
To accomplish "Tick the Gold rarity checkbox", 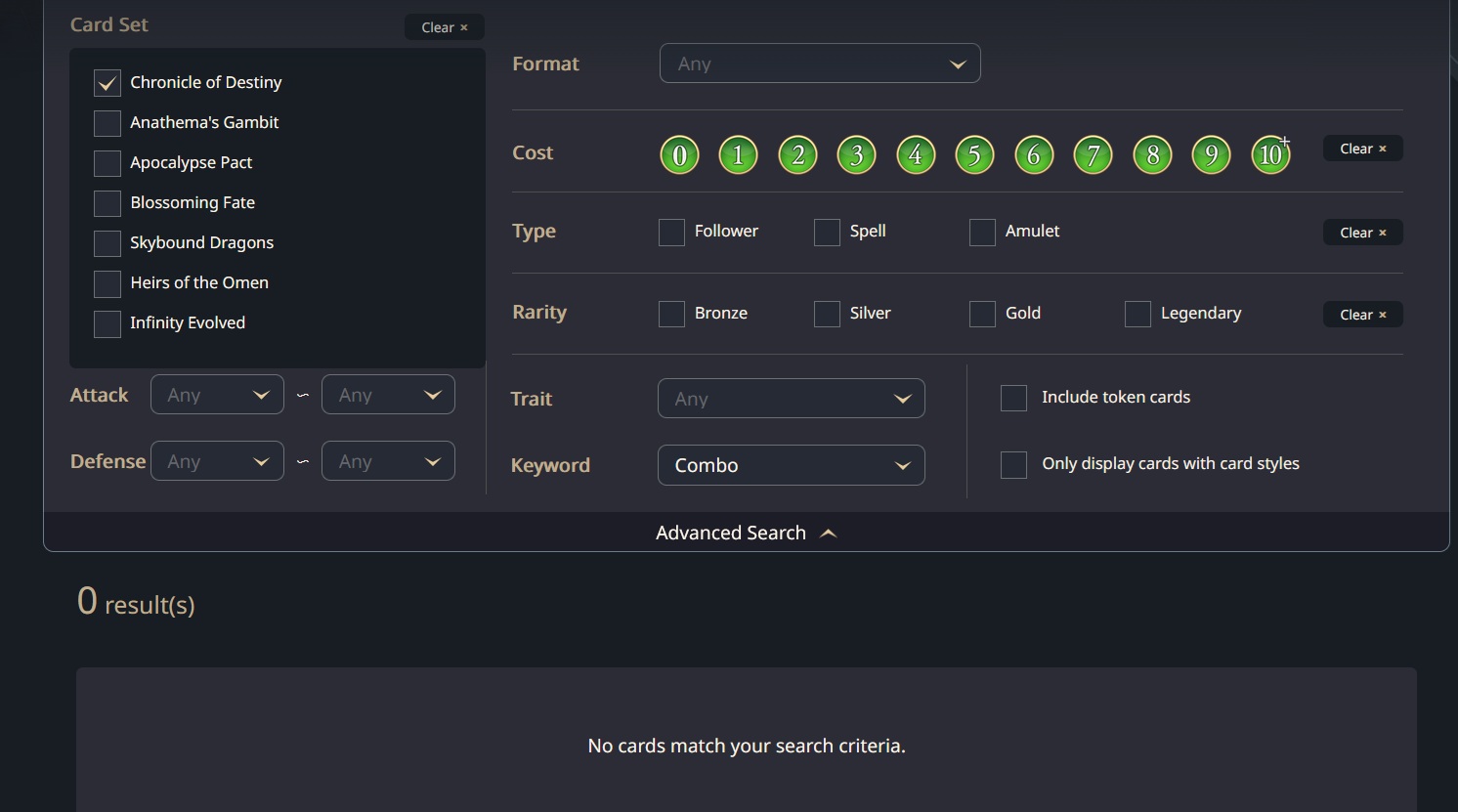I will [982, 314].
